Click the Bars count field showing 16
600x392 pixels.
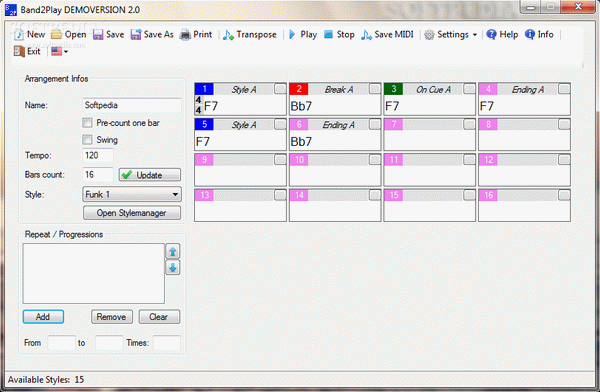coord(98,175)
